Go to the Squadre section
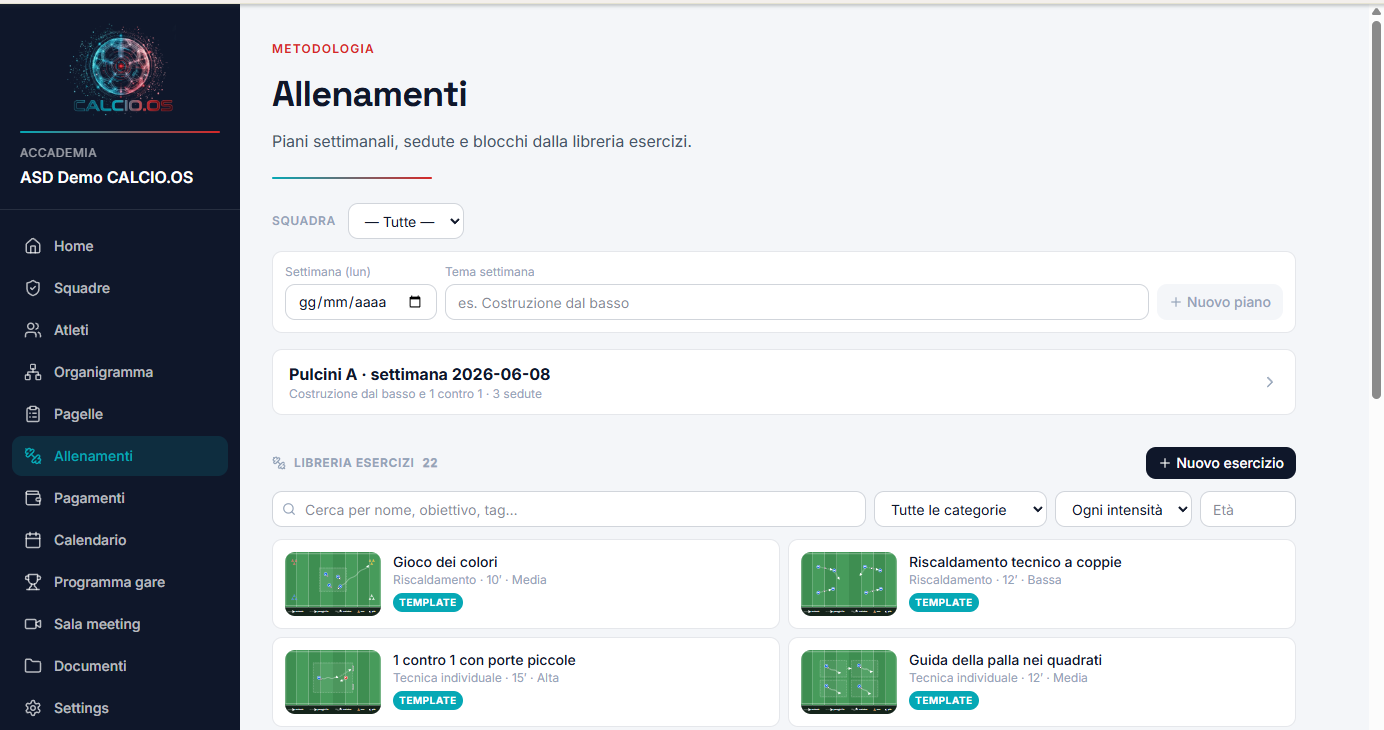This screenshot has height=730, width=1384. (x=120, y=288)
